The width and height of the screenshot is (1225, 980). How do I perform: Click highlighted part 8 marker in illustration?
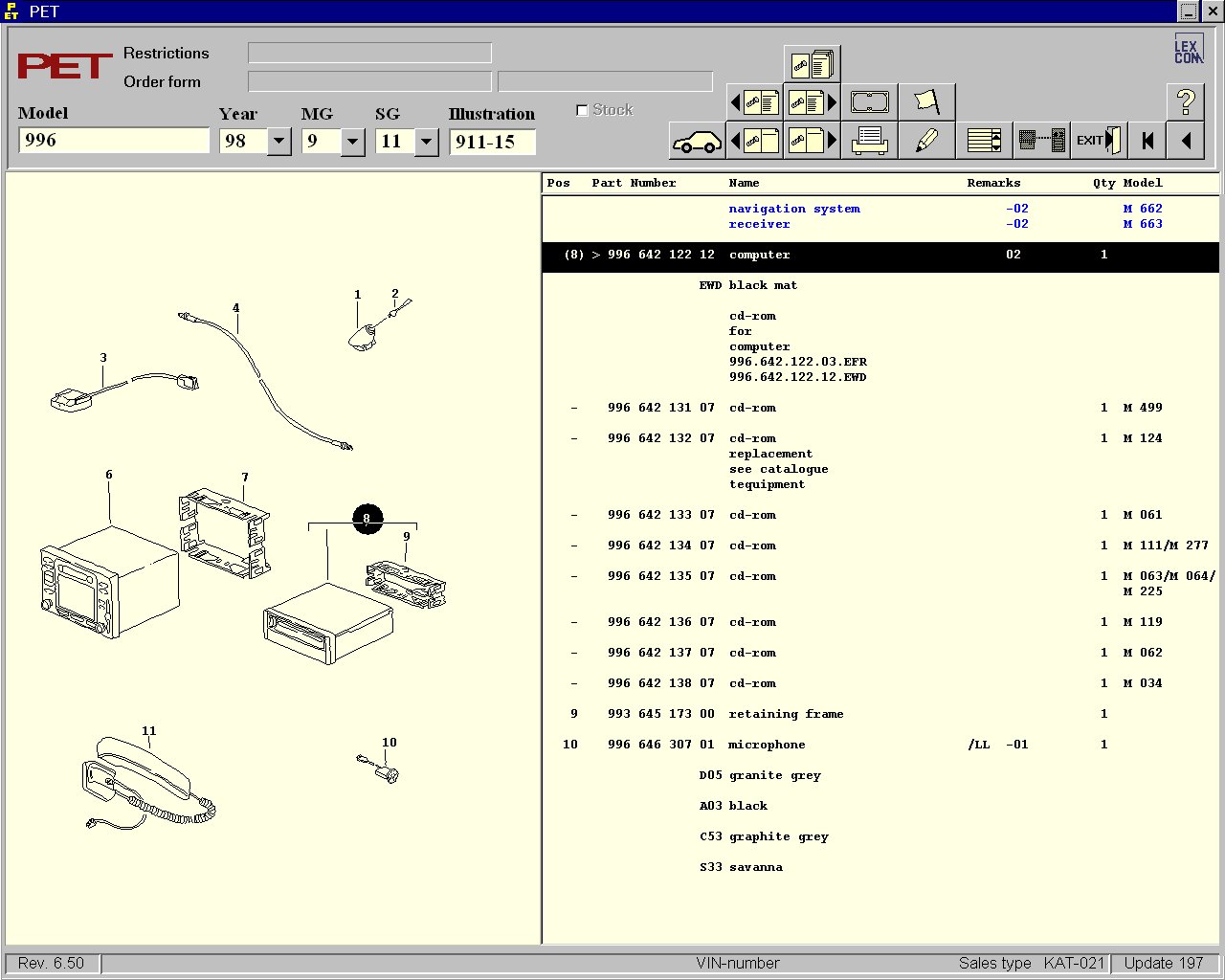pyautogui.click(x=367, y=519)
